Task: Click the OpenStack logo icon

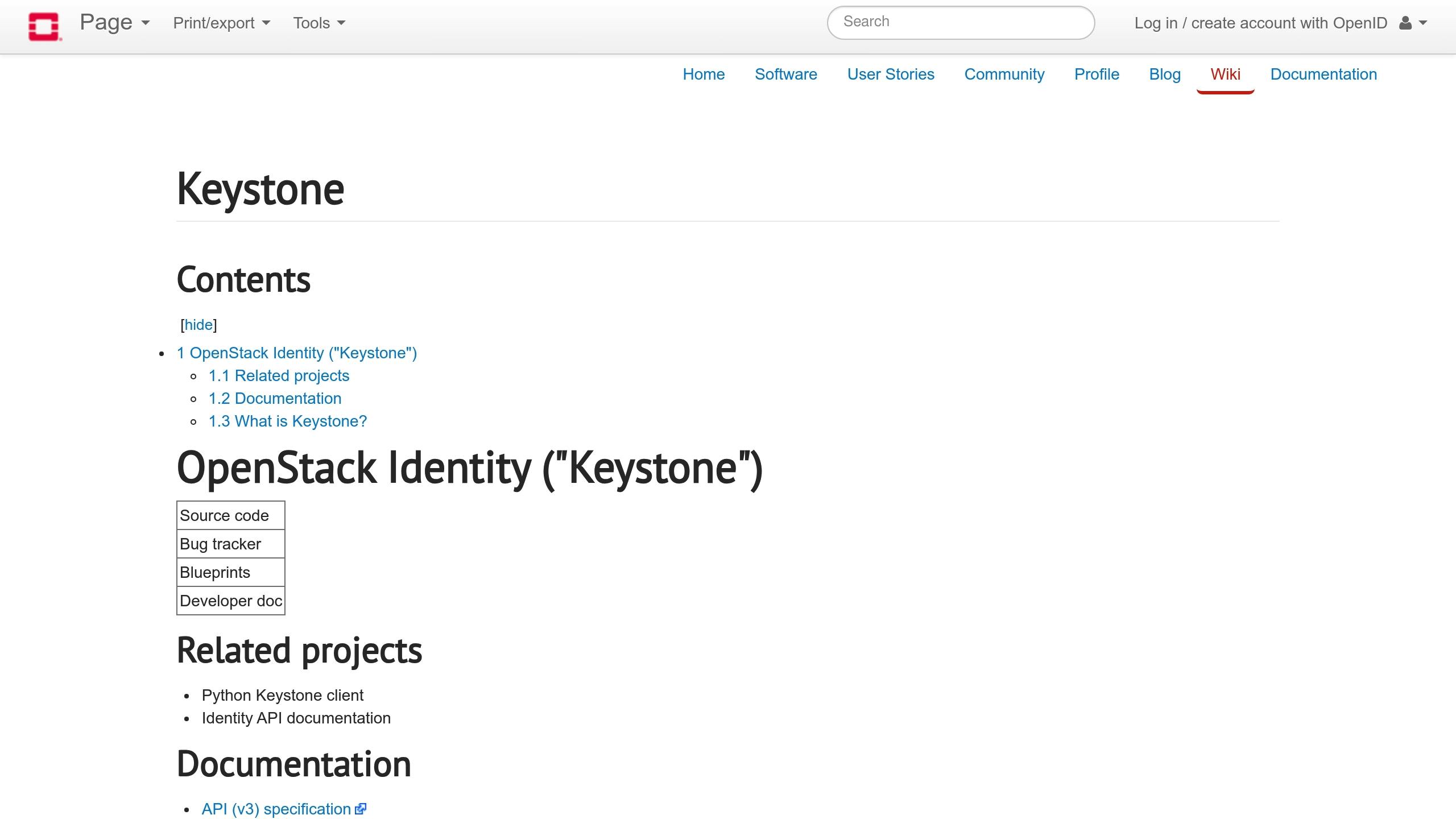Action: [44, 26]
